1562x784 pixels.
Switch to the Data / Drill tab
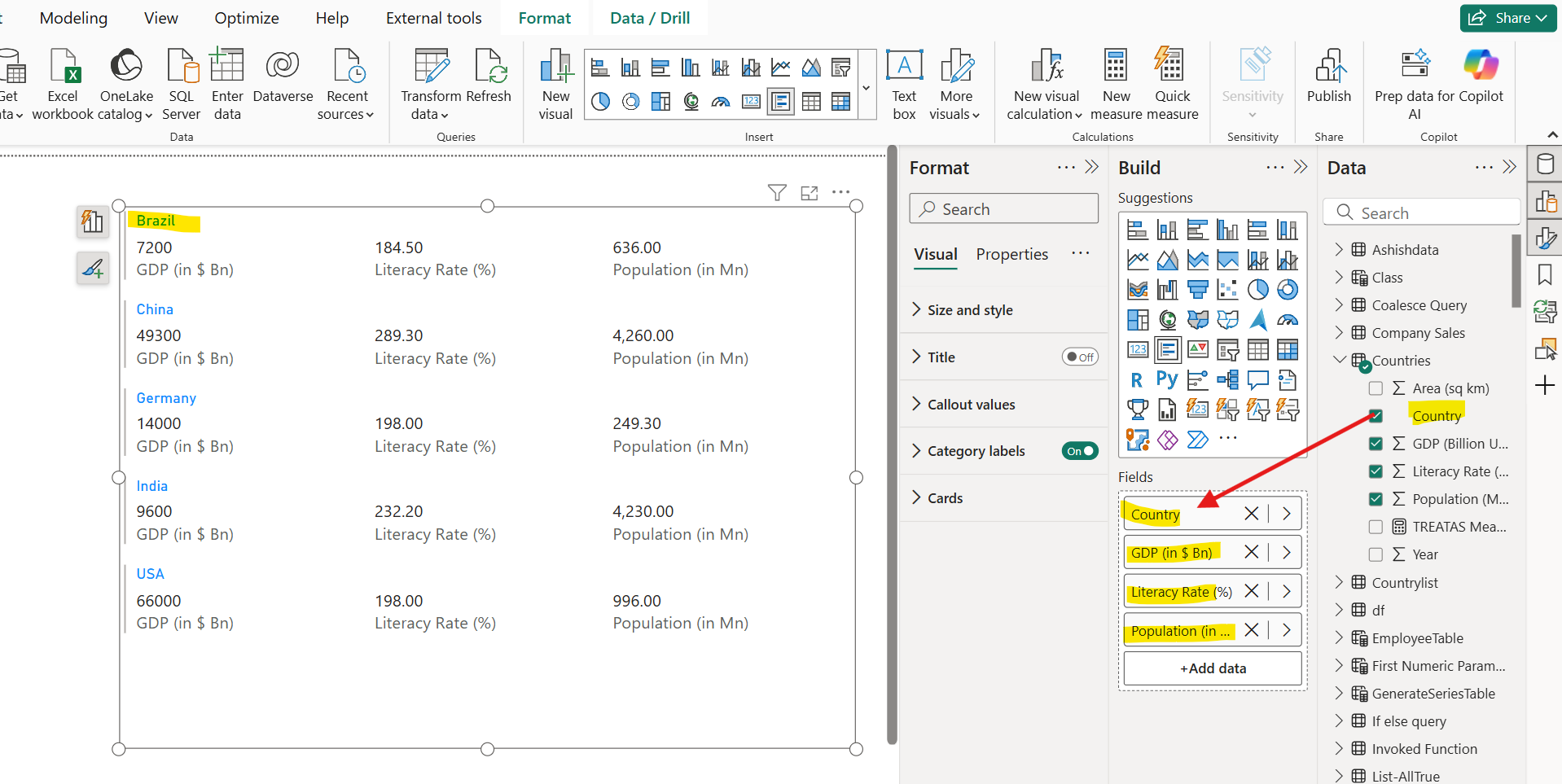click(649, 17)
